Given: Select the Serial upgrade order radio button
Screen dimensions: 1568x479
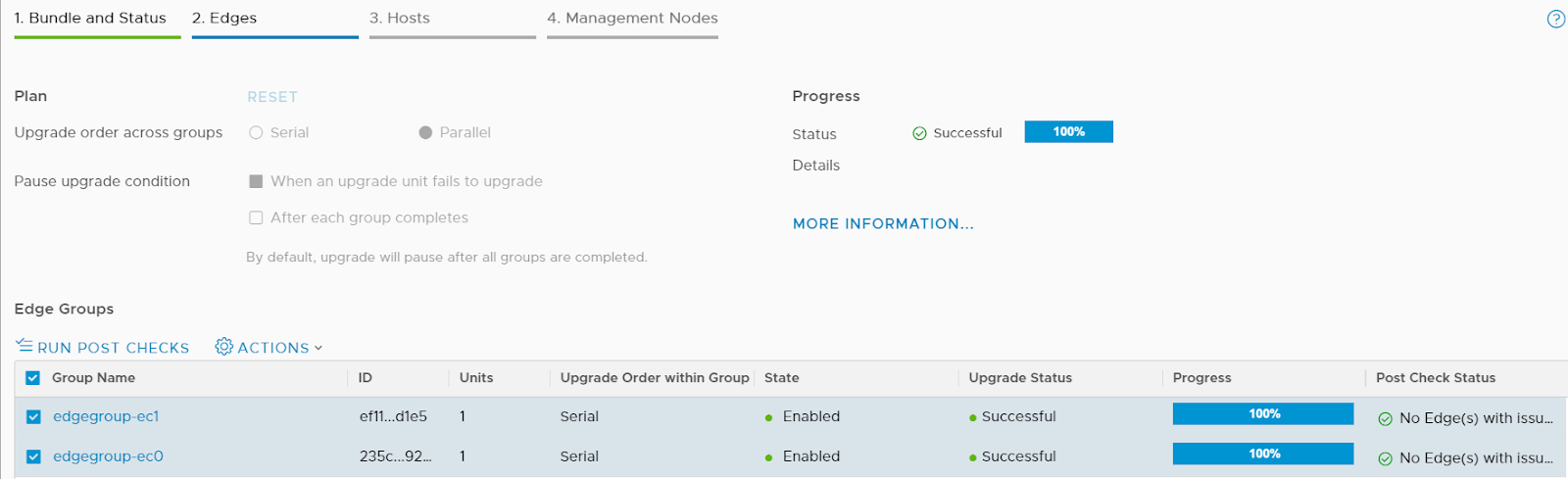Looking at the screenshot, I should click(256, 133).
